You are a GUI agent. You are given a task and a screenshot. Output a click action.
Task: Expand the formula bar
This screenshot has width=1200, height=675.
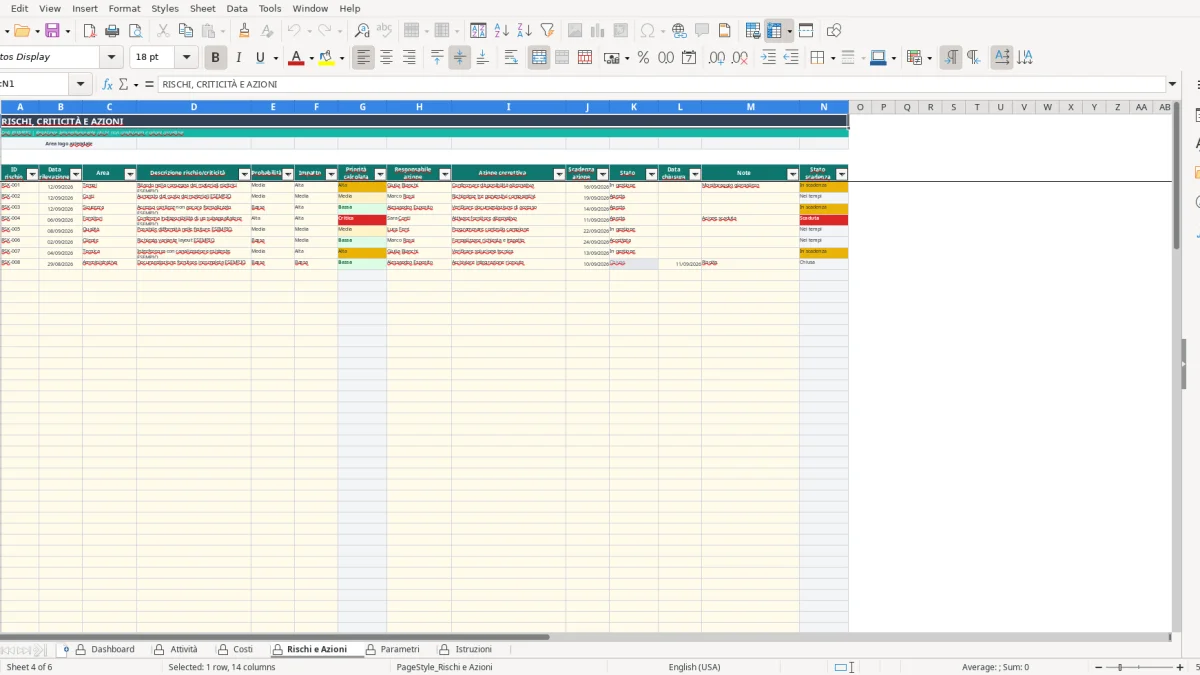pyautogui.click(x=1172, y=85)
